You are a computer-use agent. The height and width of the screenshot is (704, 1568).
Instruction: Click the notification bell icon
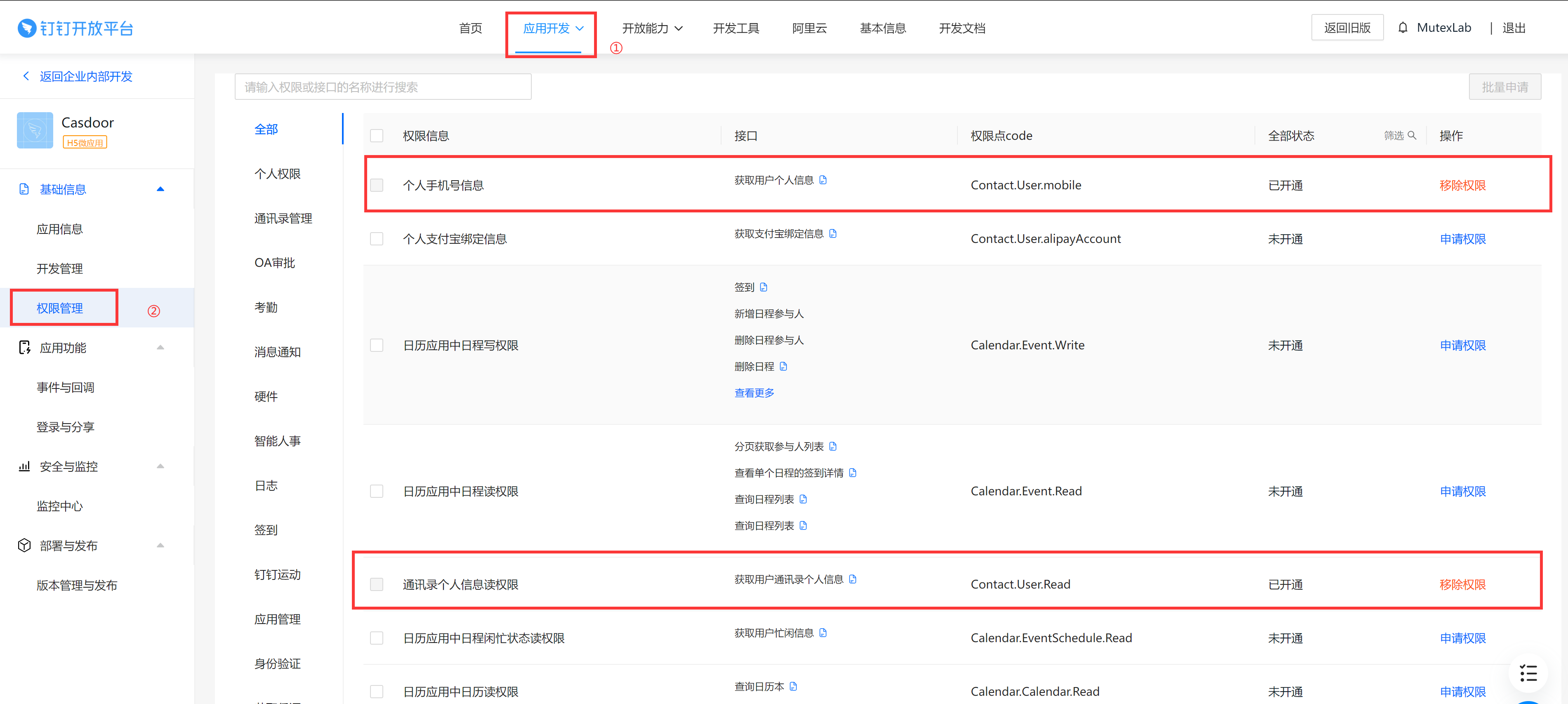point(1403,28)
